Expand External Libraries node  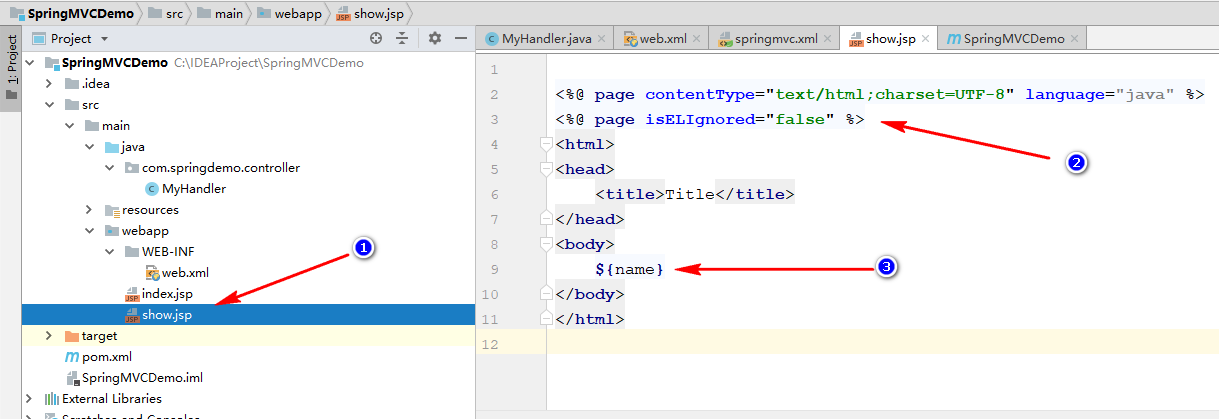[x=28, y=398]
